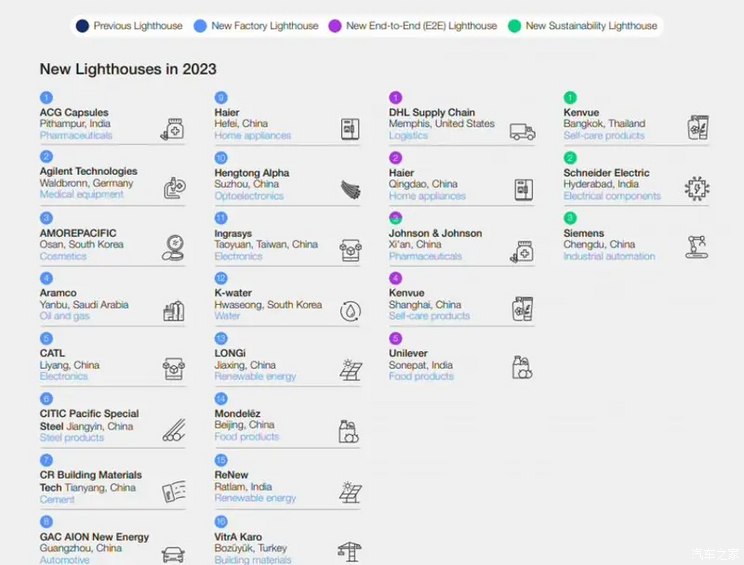Click the gear chip icon for Schneider Electric
The height and width of the screenshot is (565, 744).
coord(697,188)
